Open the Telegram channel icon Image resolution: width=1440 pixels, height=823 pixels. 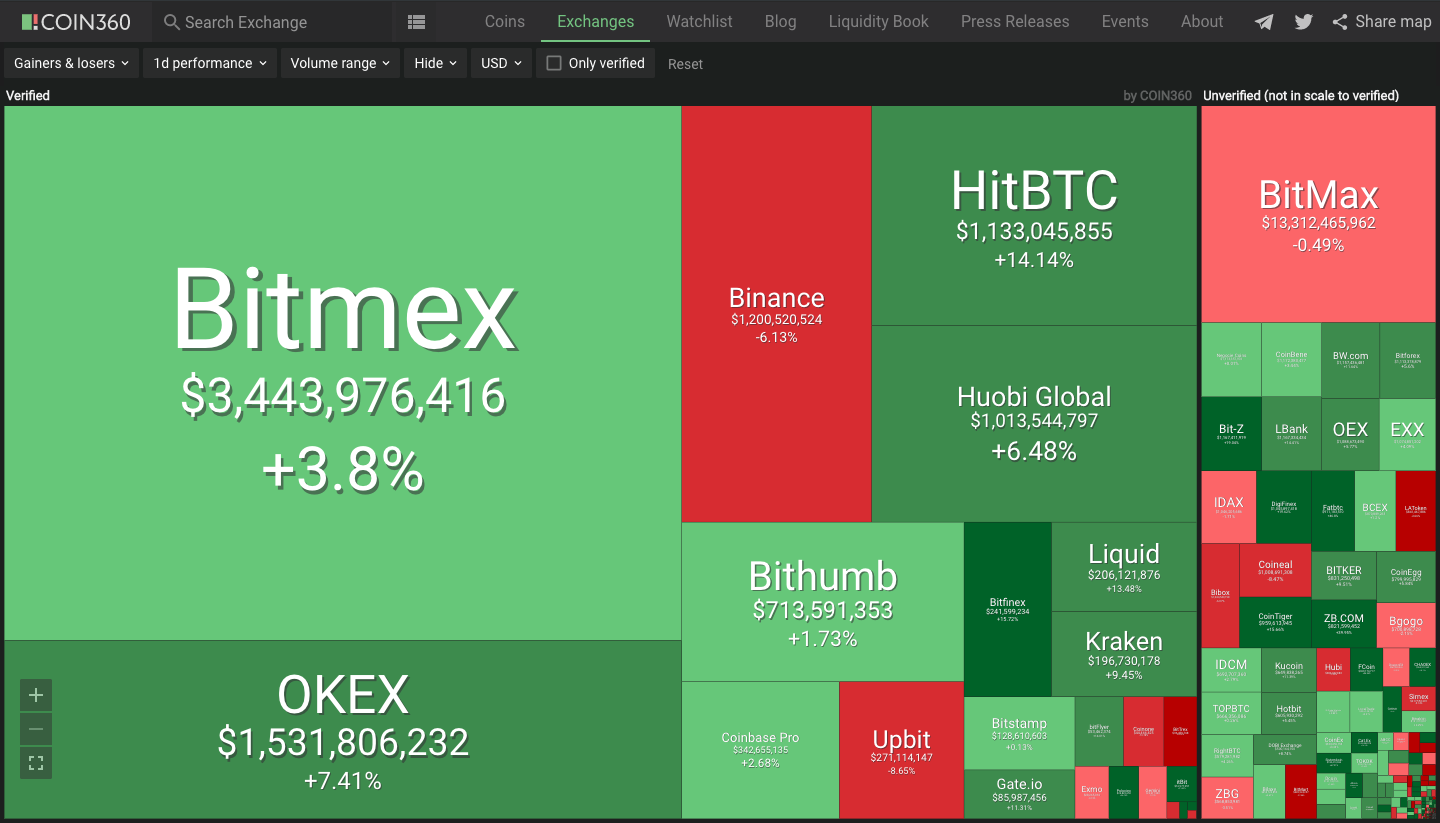[1264, 22]
